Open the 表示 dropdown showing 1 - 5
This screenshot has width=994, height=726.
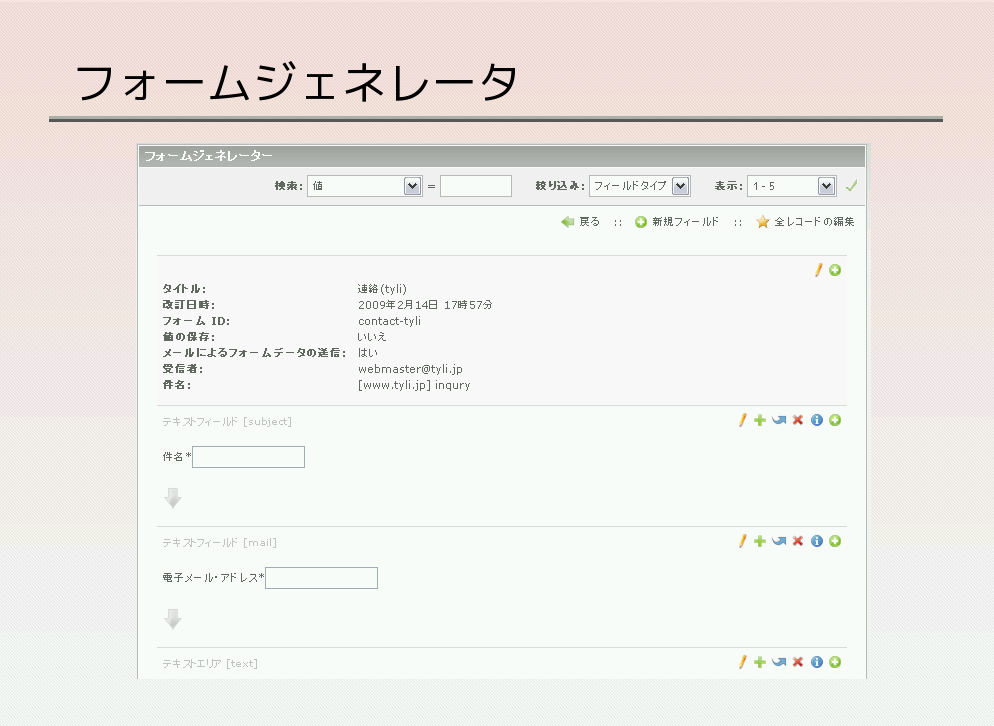point(792,186)
